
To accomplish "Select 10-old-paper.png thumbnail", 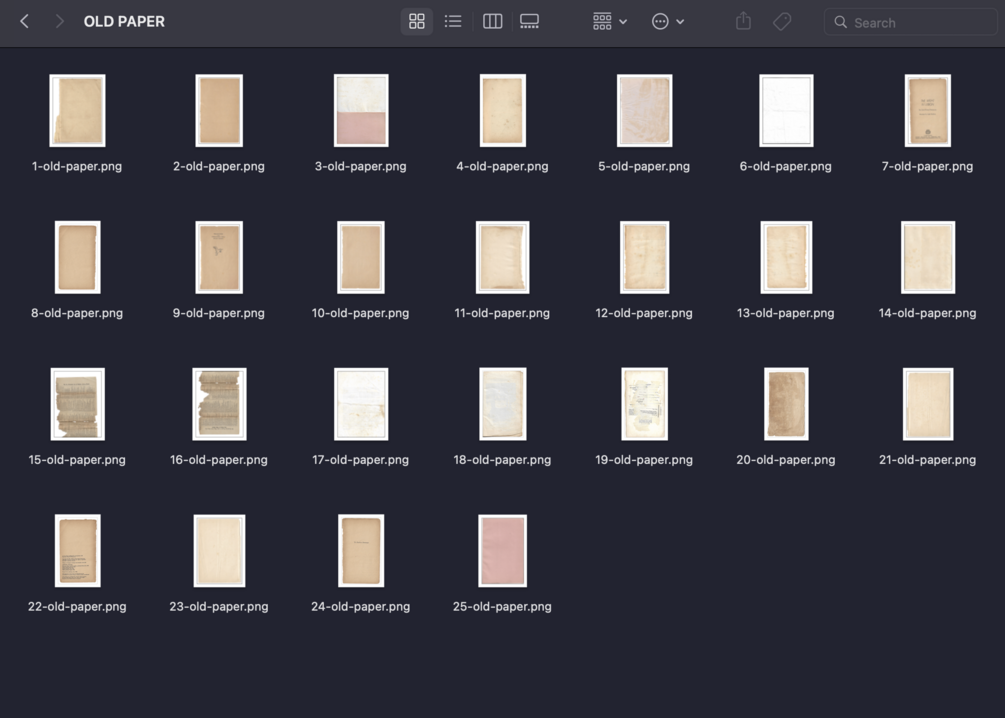I will 361,257.
